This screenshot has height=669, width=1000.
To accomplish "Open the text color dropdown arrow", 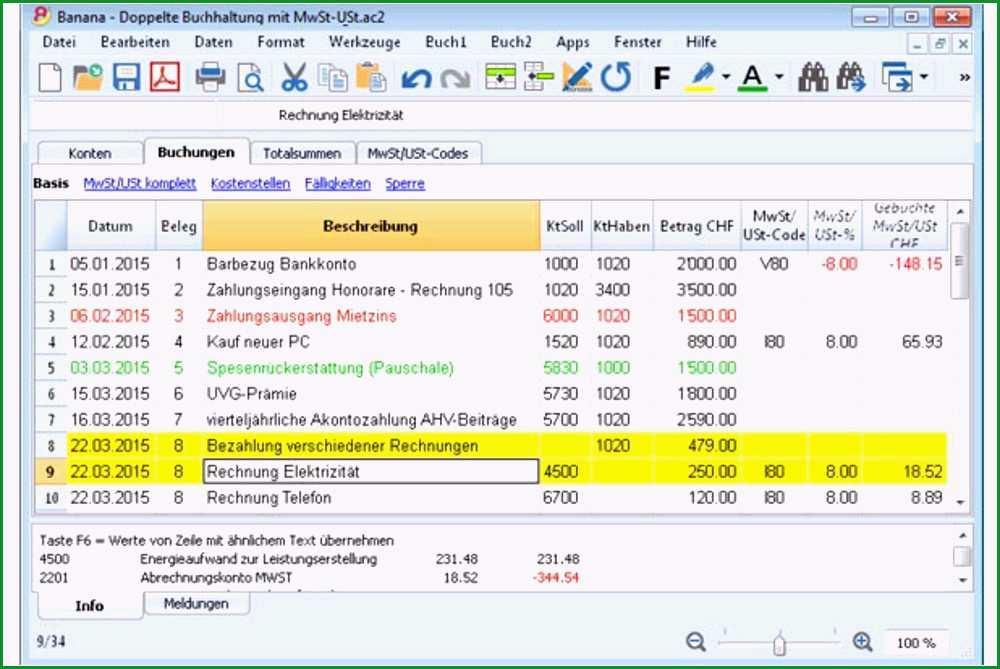I will click(779, 77).
